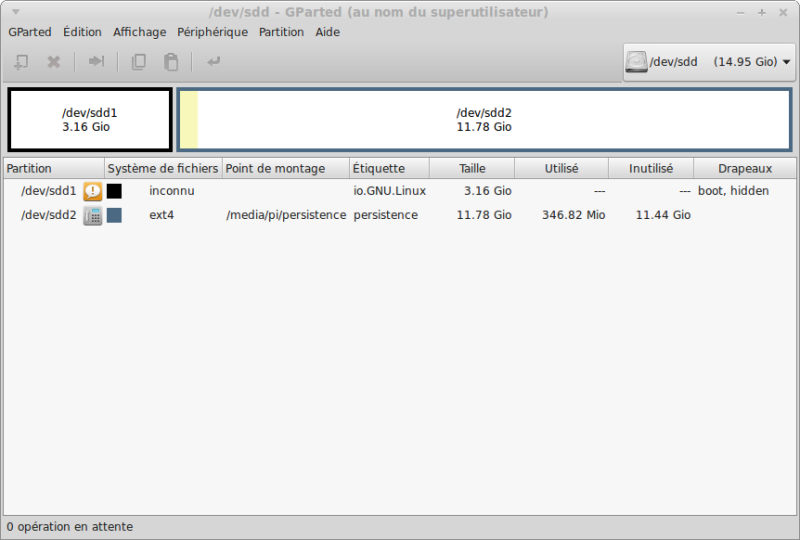Click the mounted keys icon beside /dev/sdd2
This screenshot has height=540, width=800.
pyautogui.click(x=92, y=215)
